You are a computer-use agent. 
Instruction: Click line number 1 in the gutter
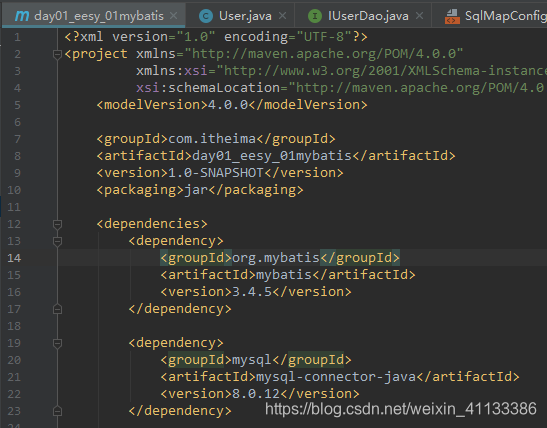pyautogui.click(x=17, y=37)
